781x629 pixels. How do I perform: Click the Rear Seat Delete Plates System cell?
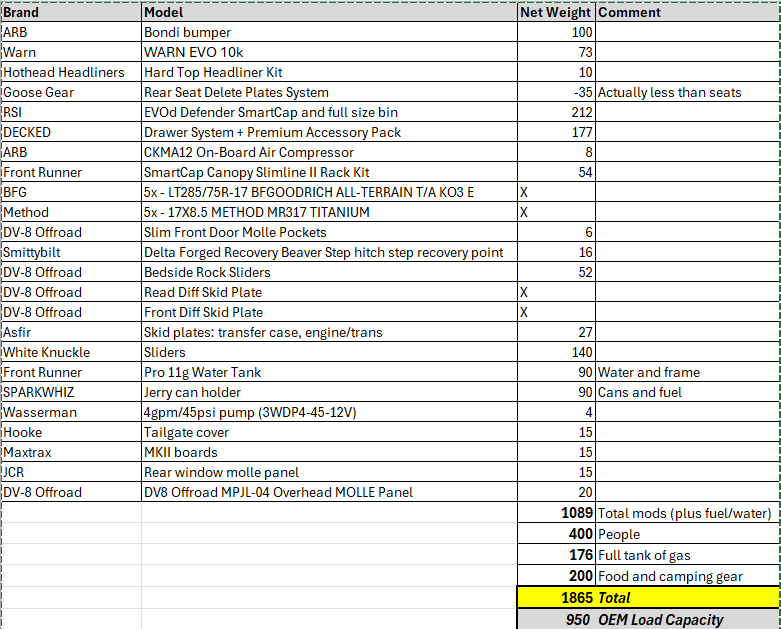[329, 92]
